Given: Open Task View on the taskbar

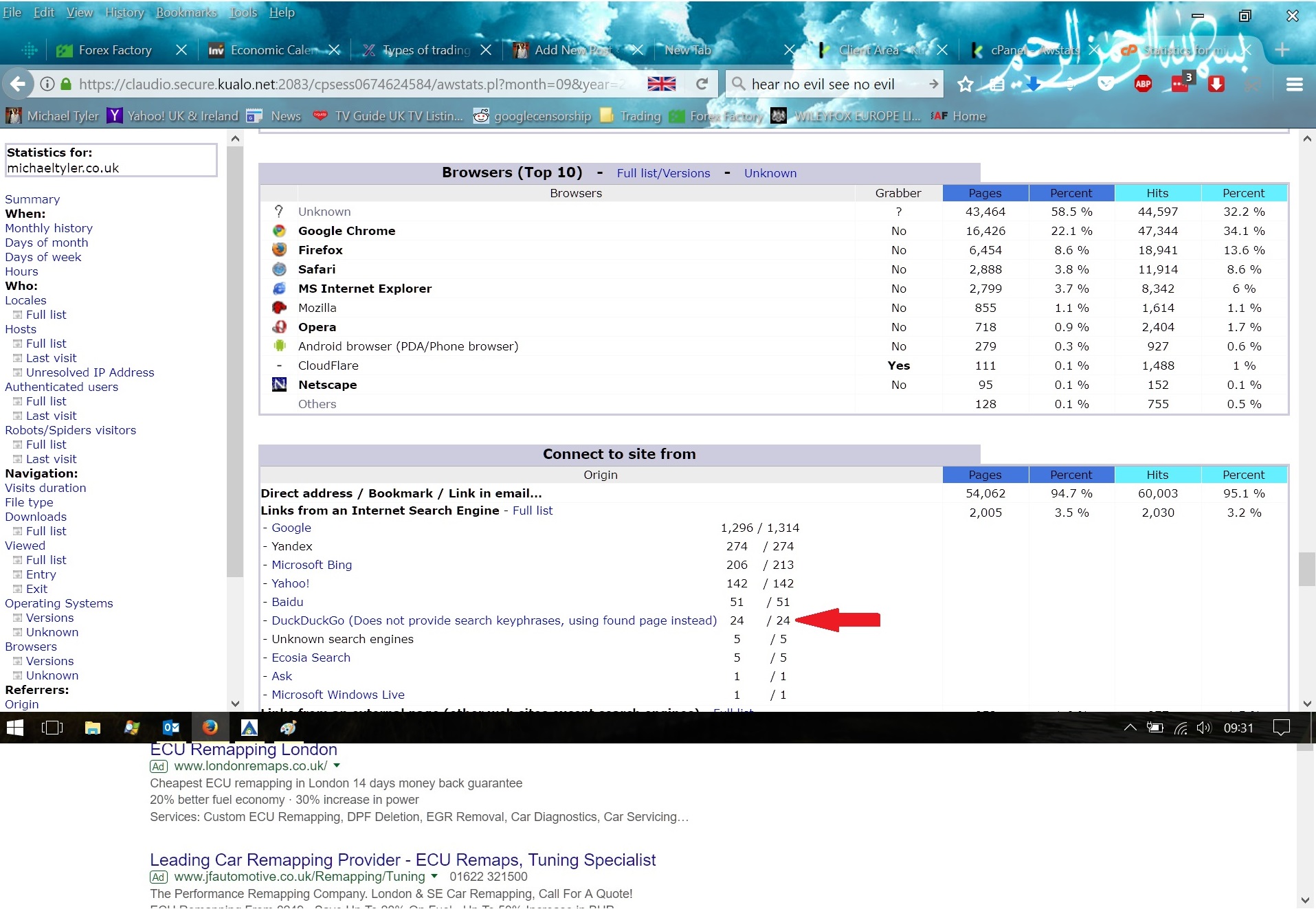Looking at the screenshot, I should coord(52,728).
